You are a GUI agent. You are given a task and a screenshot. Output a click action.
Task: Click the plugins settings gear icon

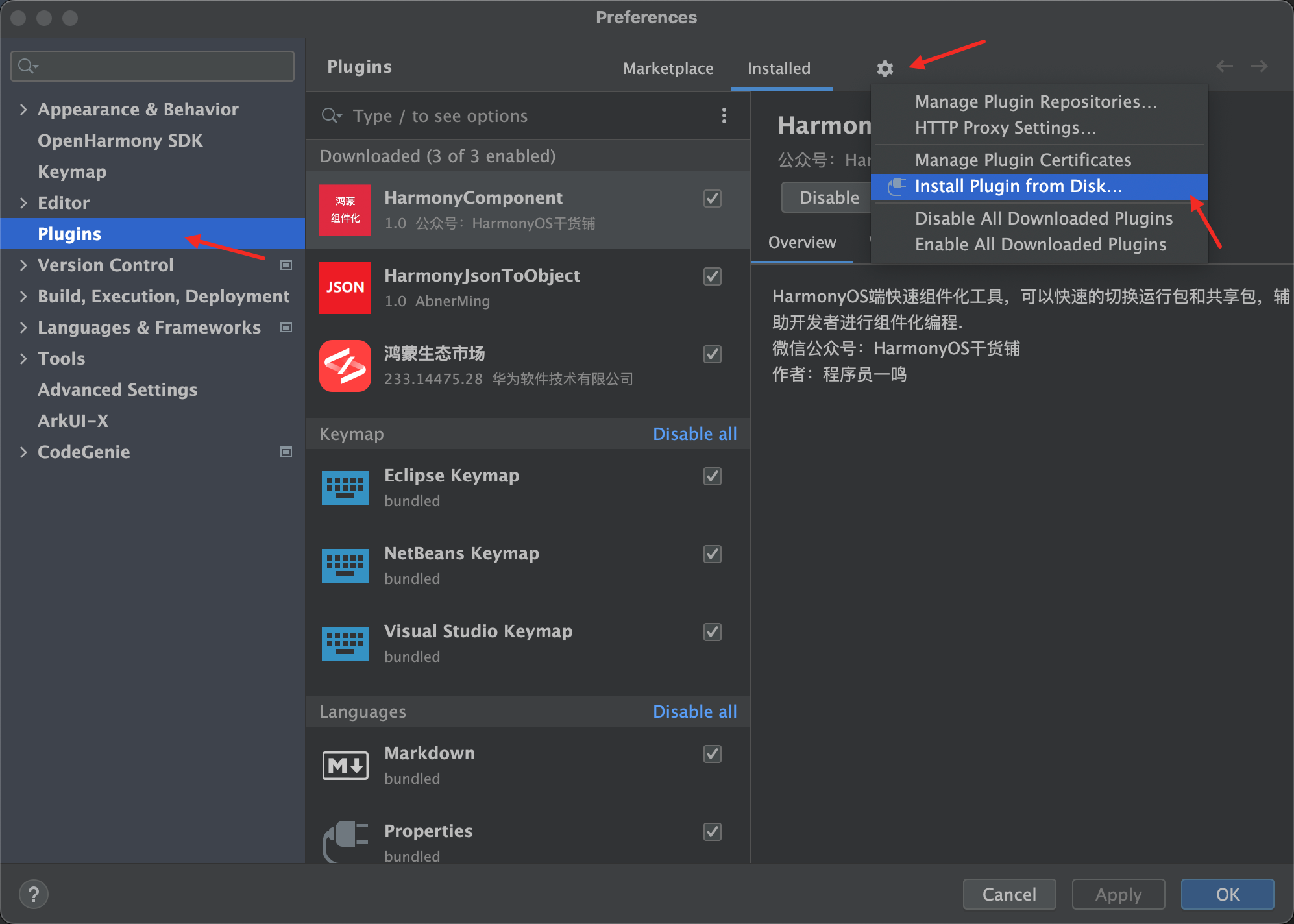(885, 68)
